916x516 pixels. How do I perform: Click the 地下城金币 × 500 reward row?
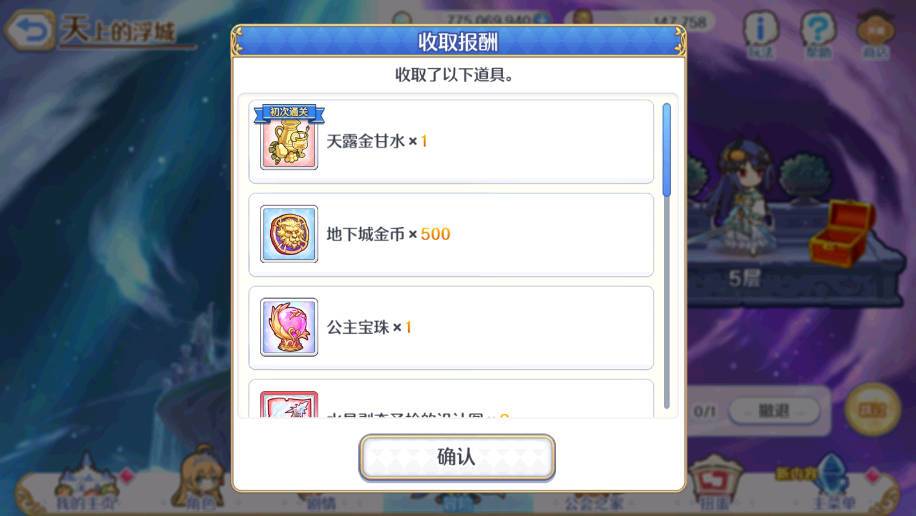coord(451,234)
